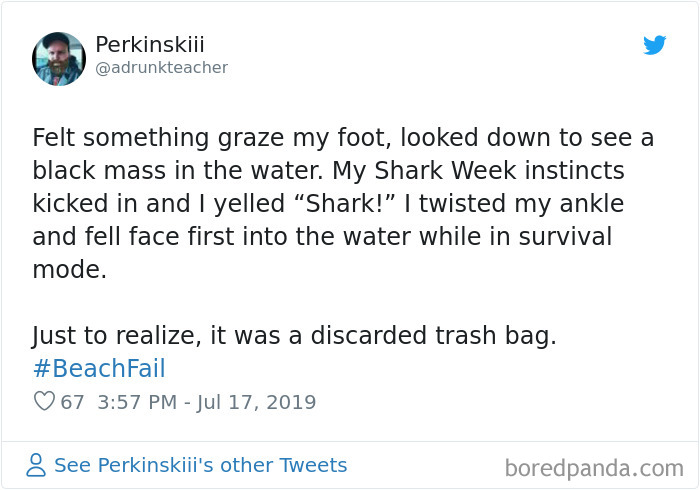This screenshot has height=490, width=700.
Task: Visit the @adrunkteacher handle
Action: tap(161, 68)
